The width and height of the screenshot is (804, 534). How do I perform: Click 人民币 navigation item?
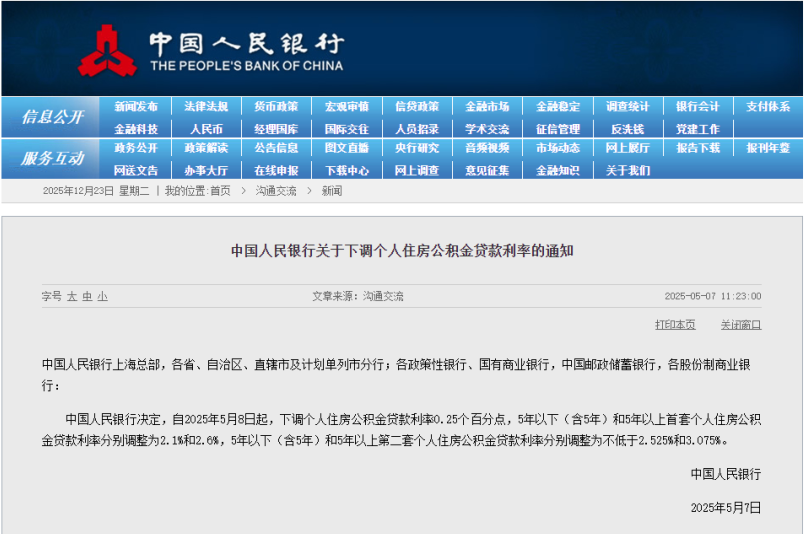pos(206,129)
